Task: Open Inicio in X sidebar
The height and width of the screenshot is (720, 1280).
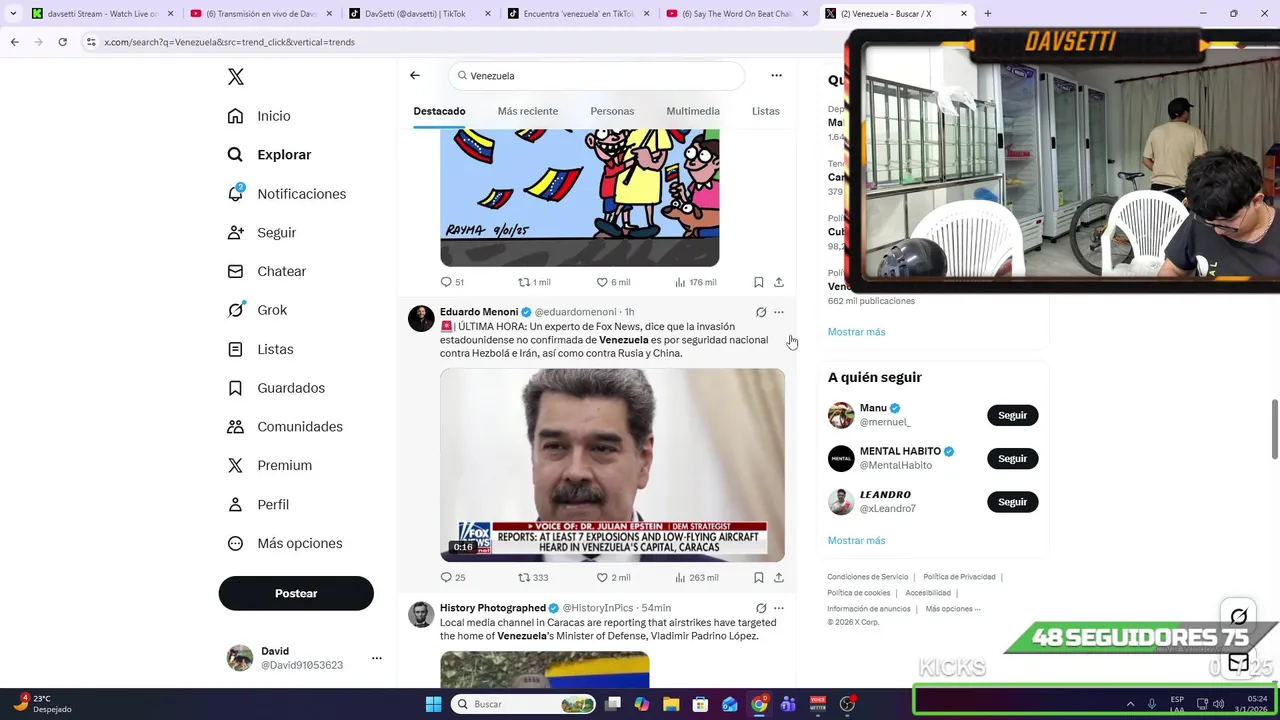Action: tap(259, 116)
